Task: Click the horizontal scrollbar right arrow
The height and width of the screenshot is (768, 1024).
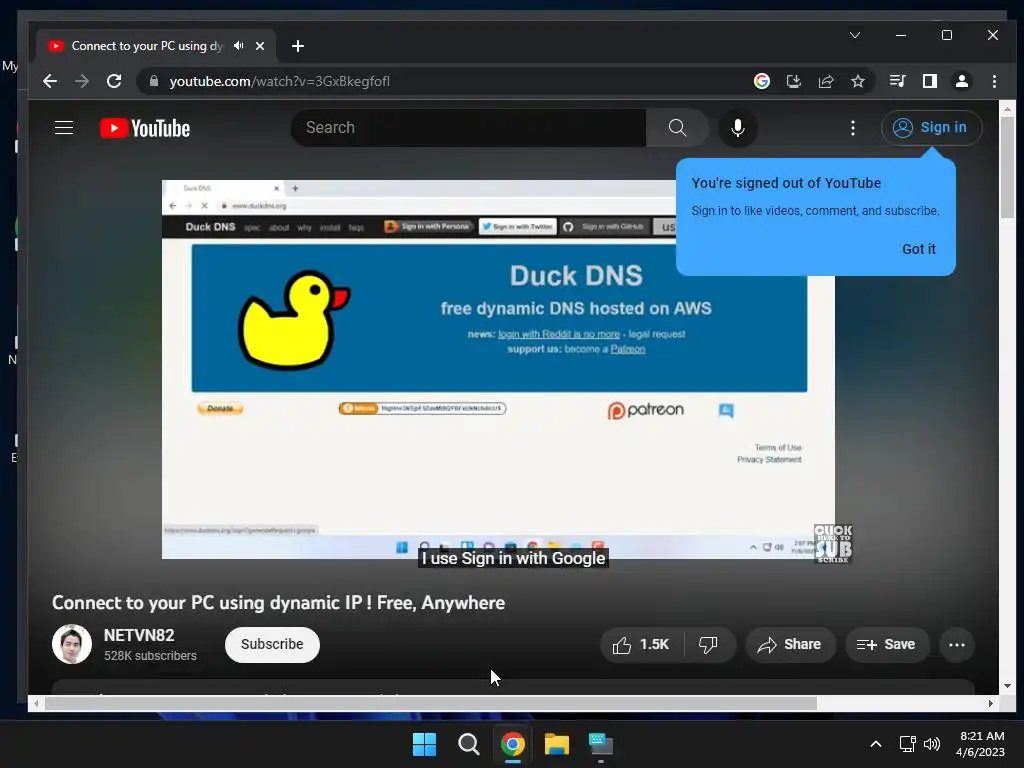Action: 991,703
